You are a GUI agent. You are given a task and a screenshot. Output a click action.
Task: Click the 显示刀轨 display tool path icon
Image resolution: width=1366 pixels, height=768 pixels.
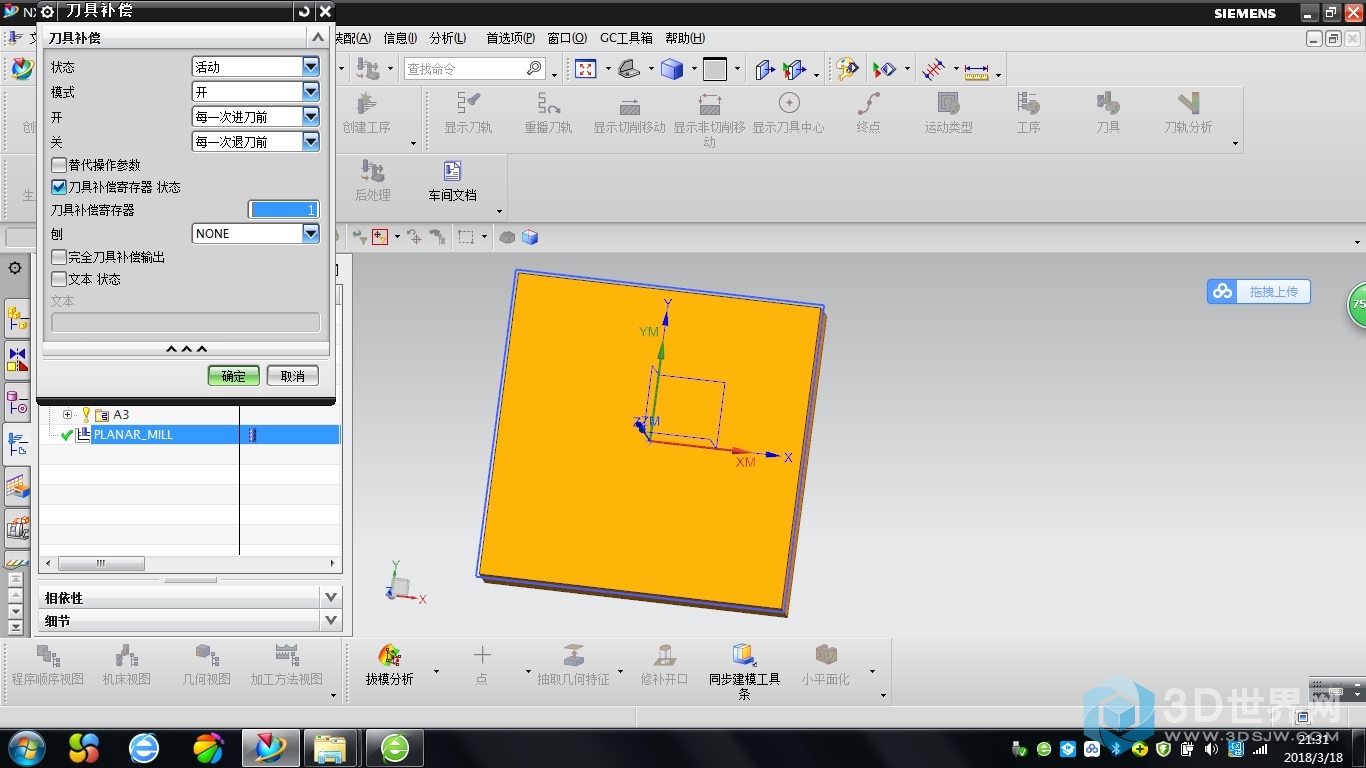tap(468, 103)
